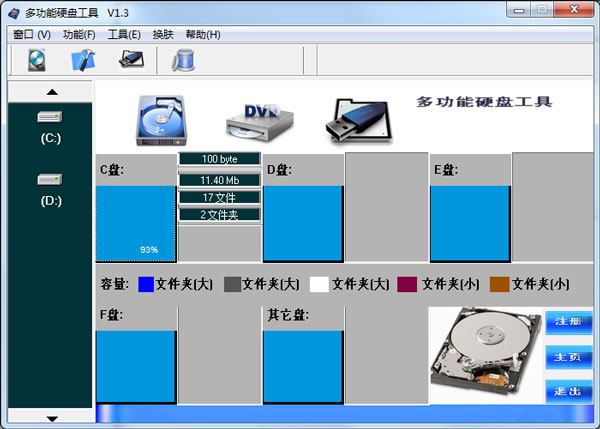Image resolution: width=600 pixels, height=429 pixels.
Task: Expand drive list up with top arrow
Action: coord(50,92)
